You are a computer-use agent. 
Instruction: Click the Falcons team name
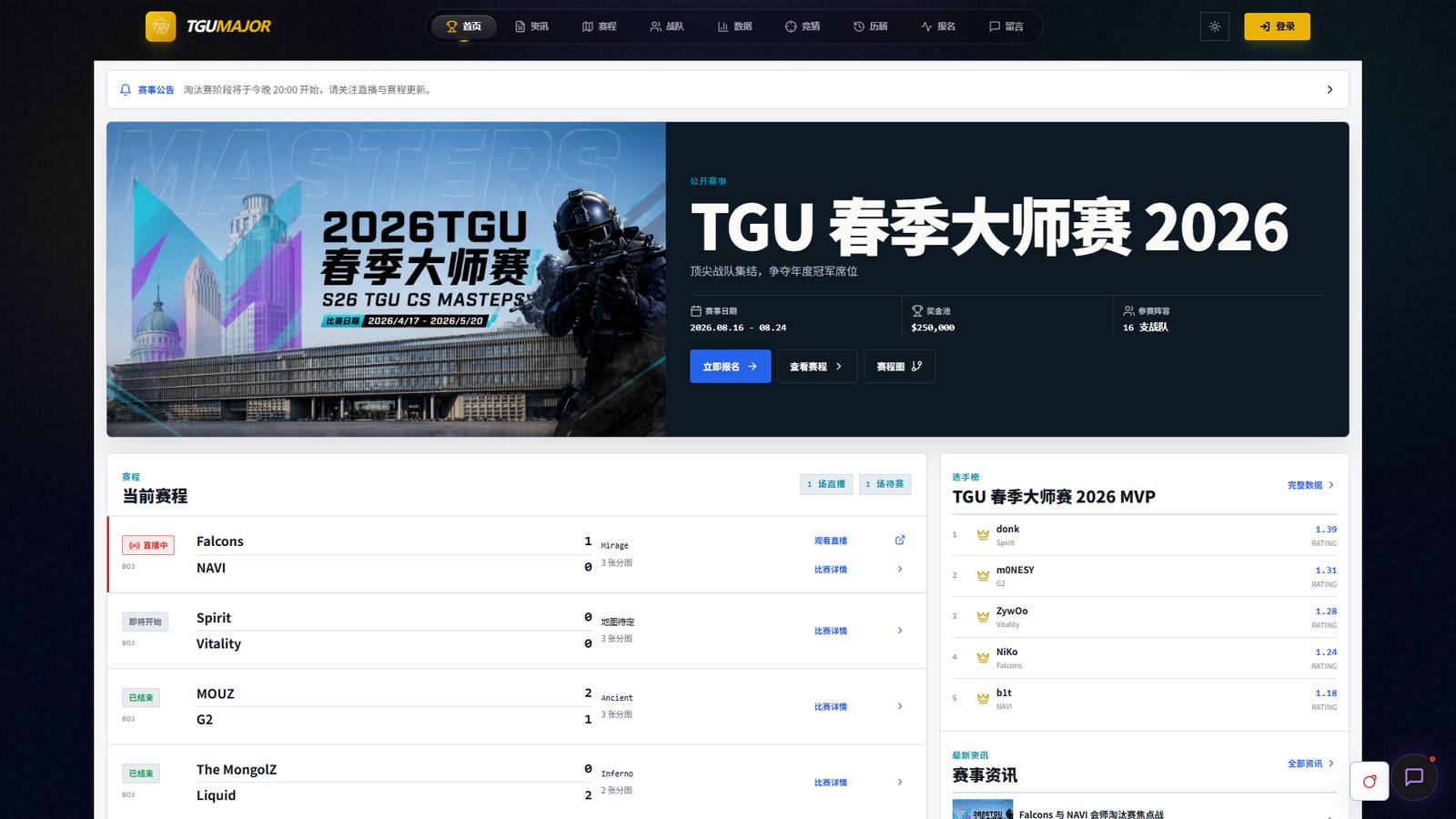(220, 541)
